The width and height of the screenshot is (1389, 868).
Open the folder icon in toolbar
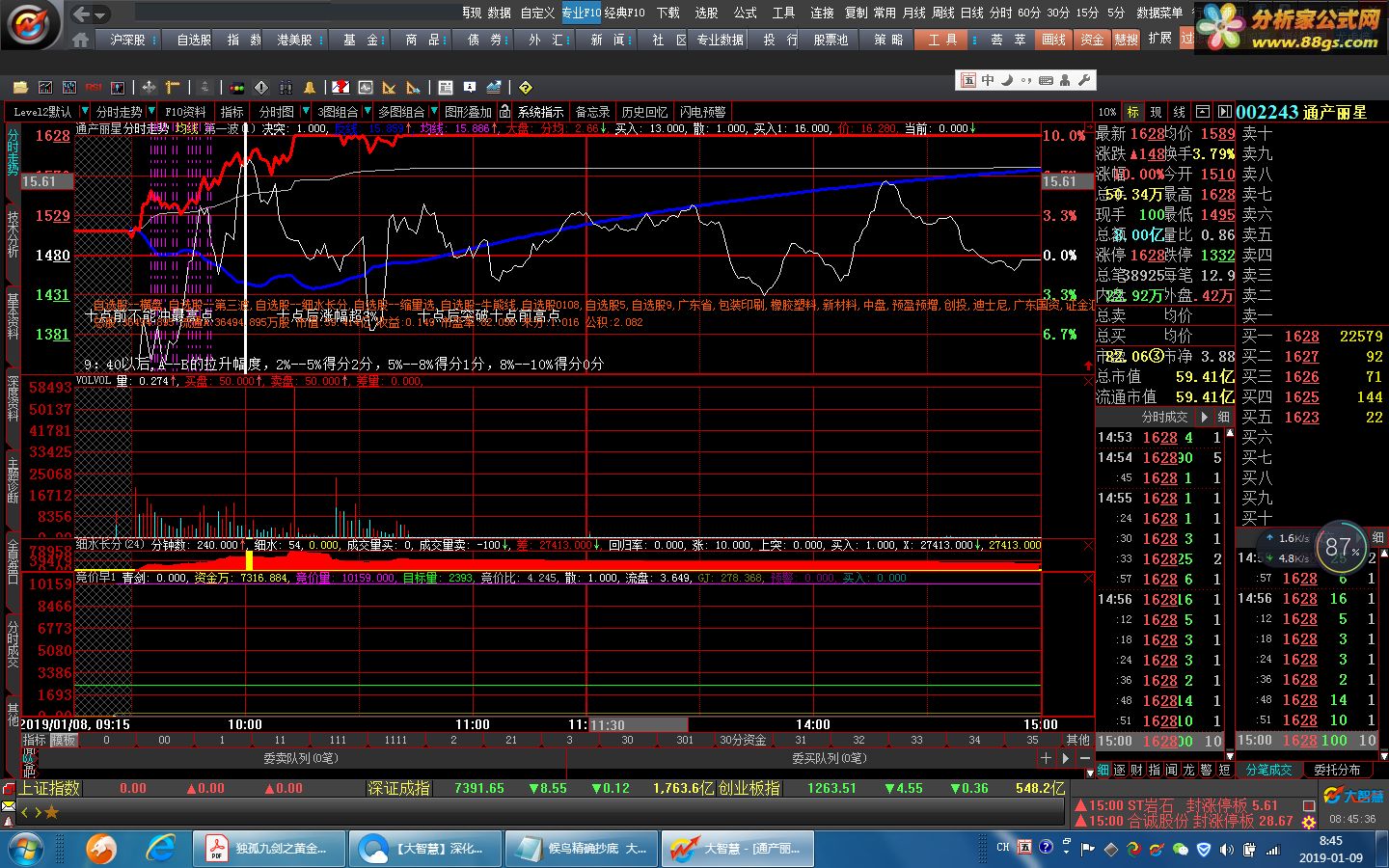click(20, 87)
